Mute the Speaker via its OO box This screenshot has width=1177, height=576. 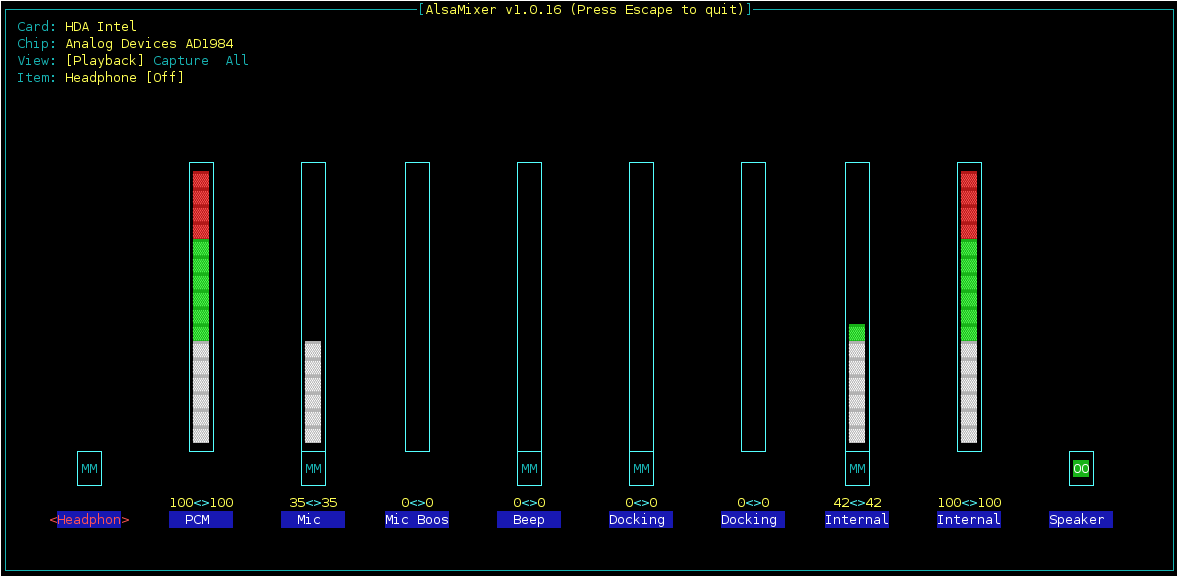[x=1081, y=469]
